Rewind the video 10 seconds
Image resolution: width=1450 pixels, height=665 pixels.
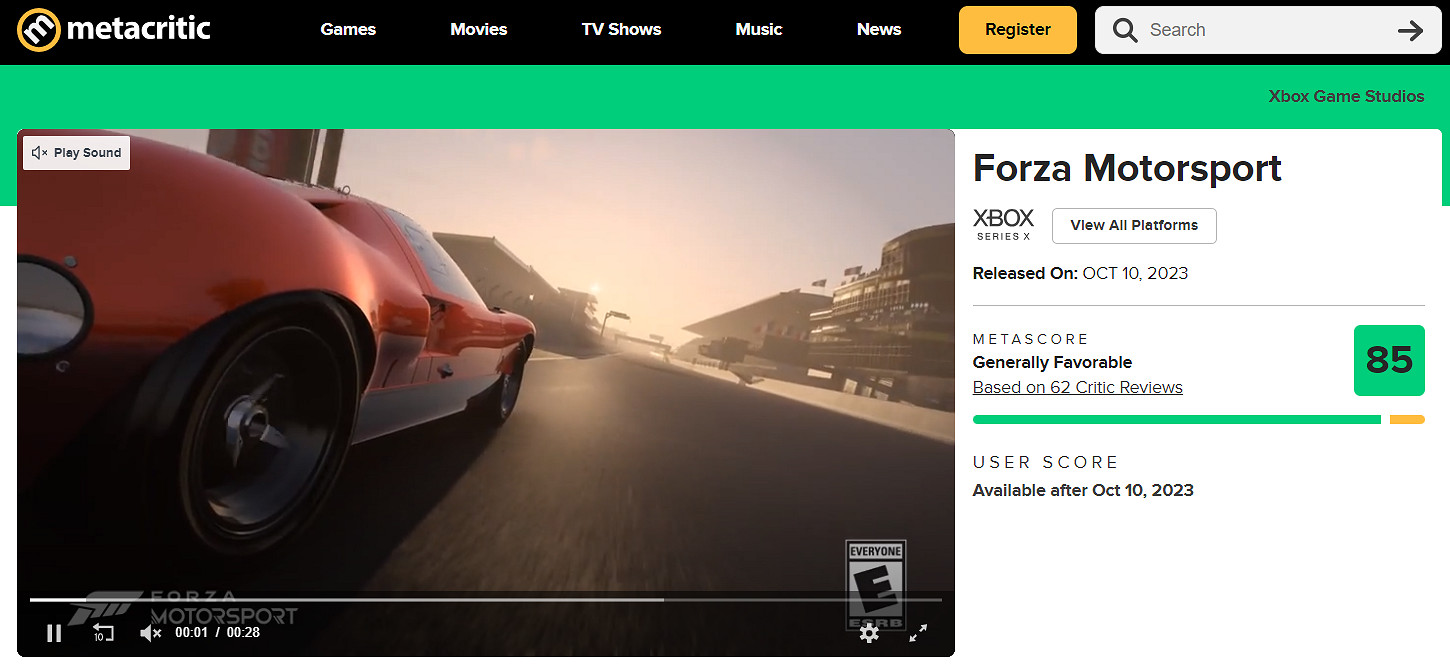coord(103,632)
